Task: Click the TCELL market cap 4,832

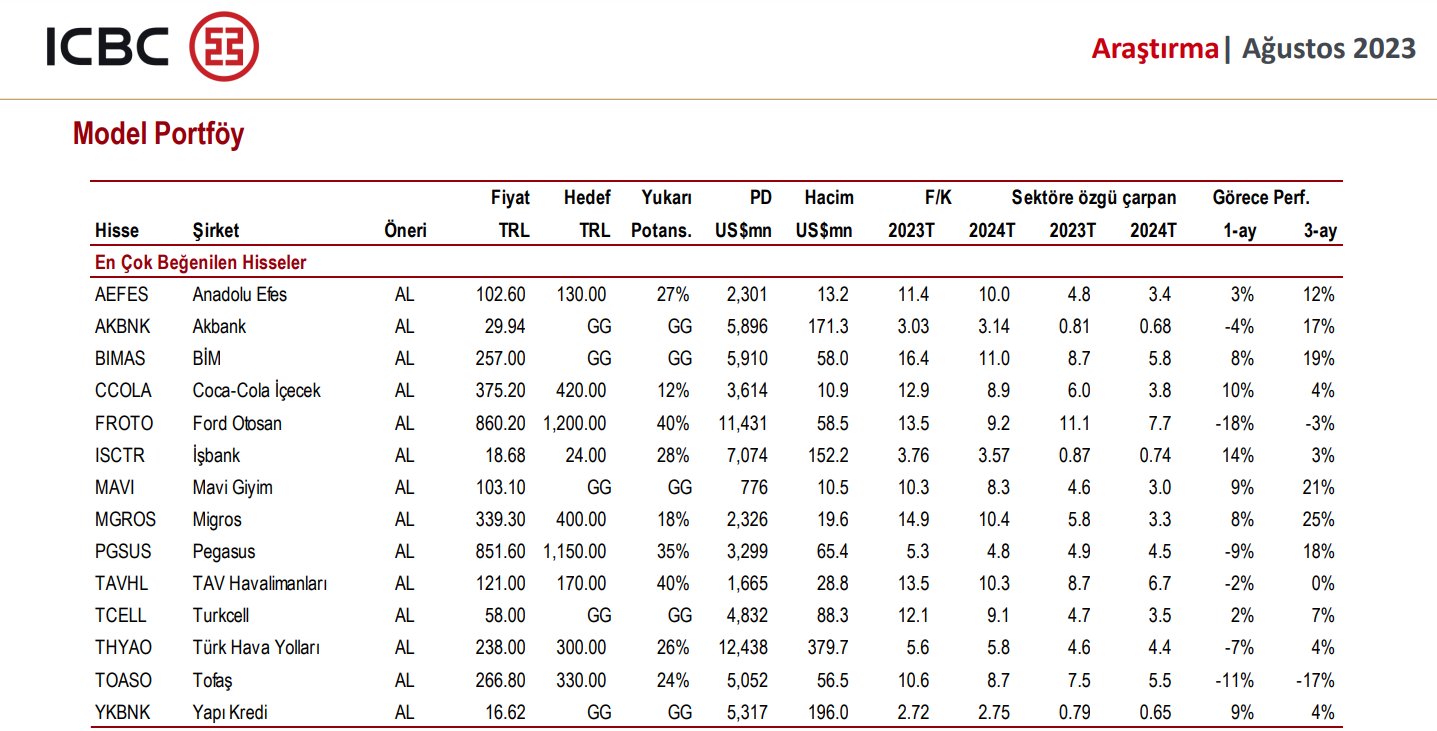Action: 747,616
